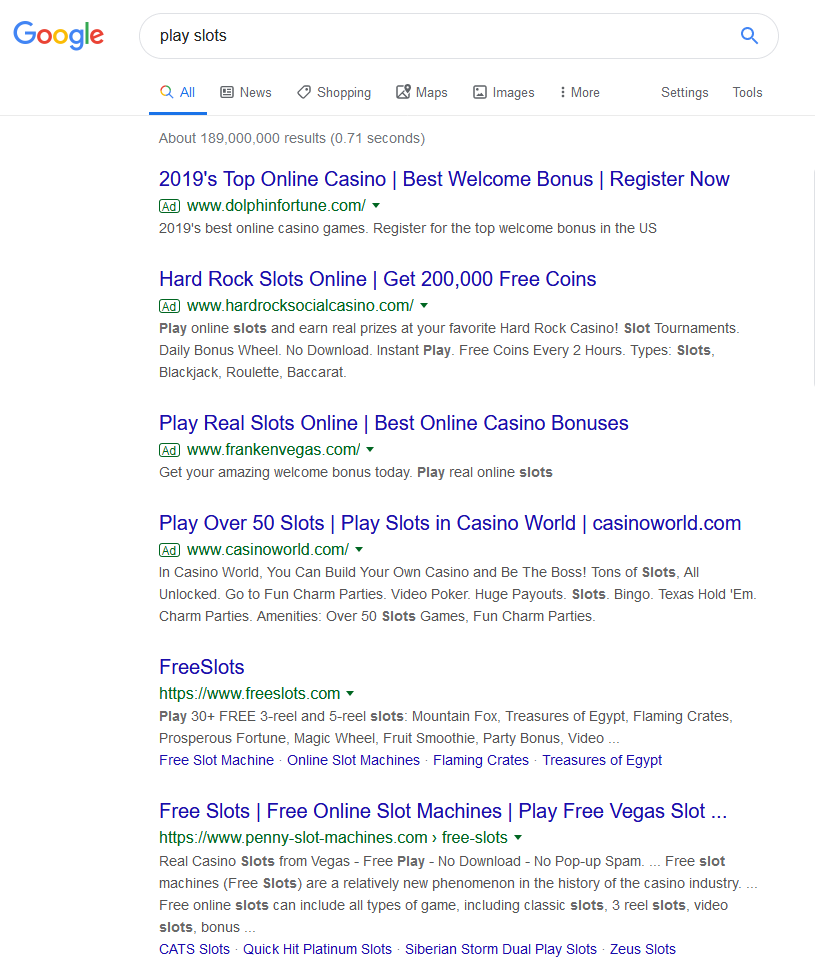Viewport: 815px width, 965px height.
Task: Expand dropdown arrow next to hardrocksocialcasino.com
Action: tap(424, 305)
